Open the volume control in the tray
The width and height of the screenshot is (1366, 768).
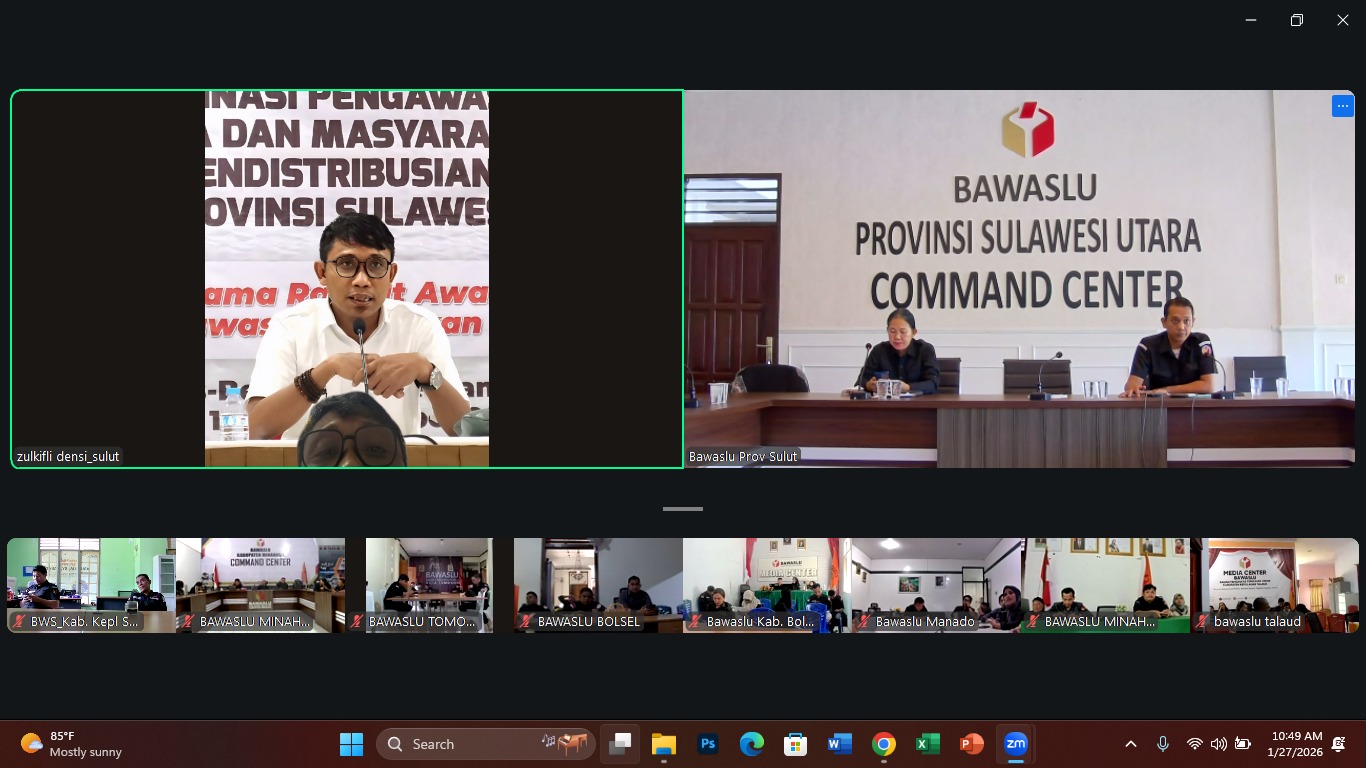point(1218,744)
